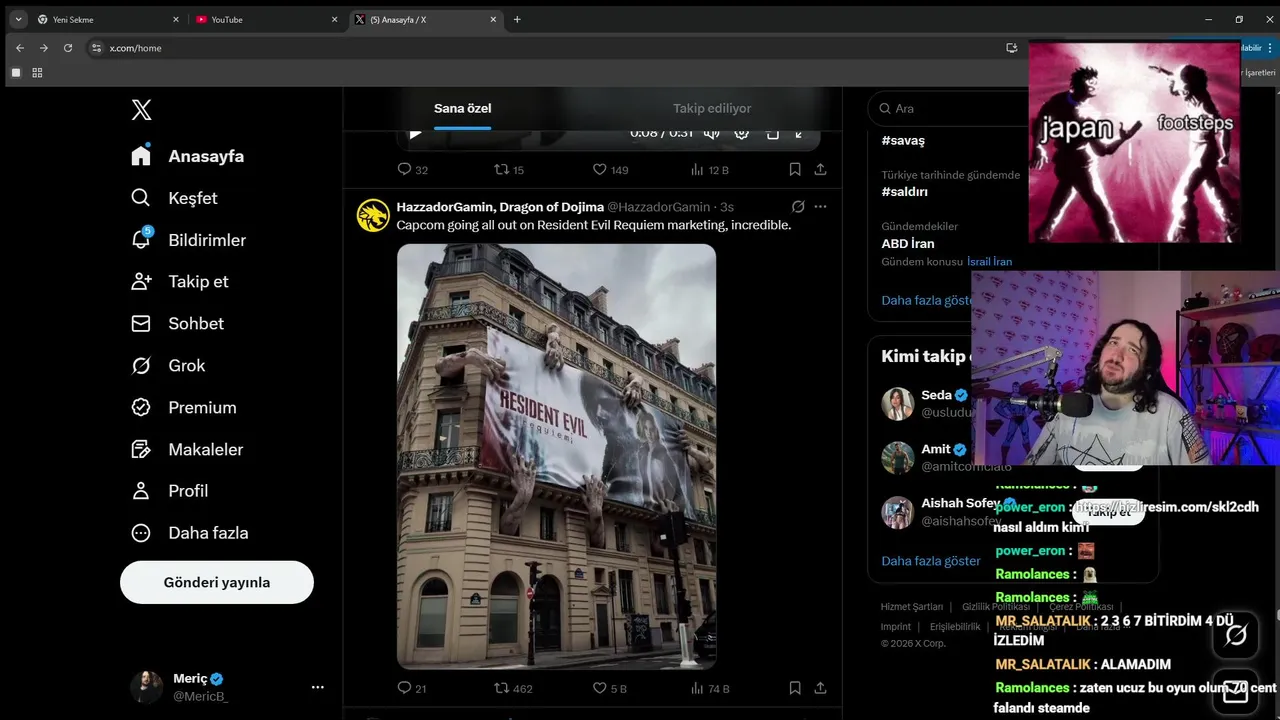
Task: Reply to the top post with 32 comments
Action: coord(413,170)
